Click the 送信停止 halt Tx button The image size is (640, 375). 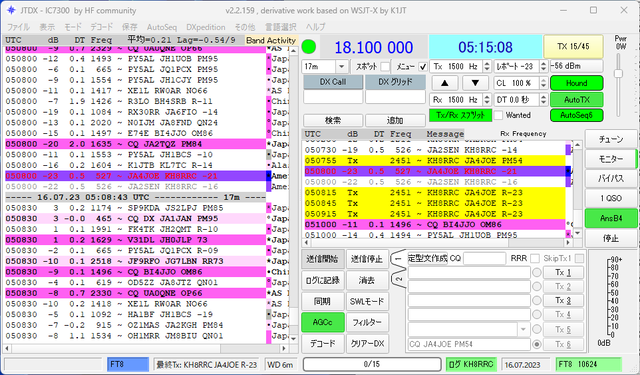[367, 259]
